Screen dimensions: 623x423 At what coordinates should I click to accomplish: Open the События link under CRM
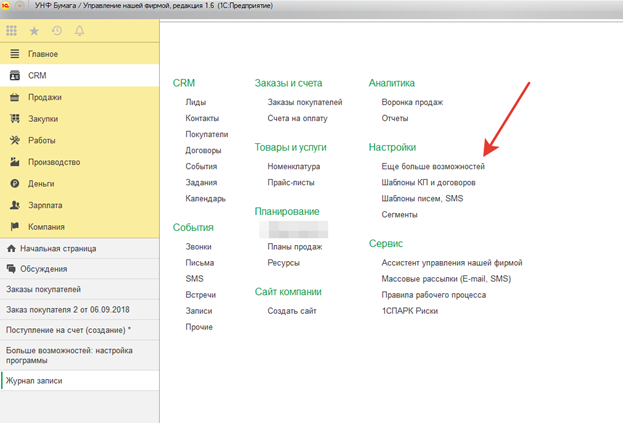[x=201, y=166]
